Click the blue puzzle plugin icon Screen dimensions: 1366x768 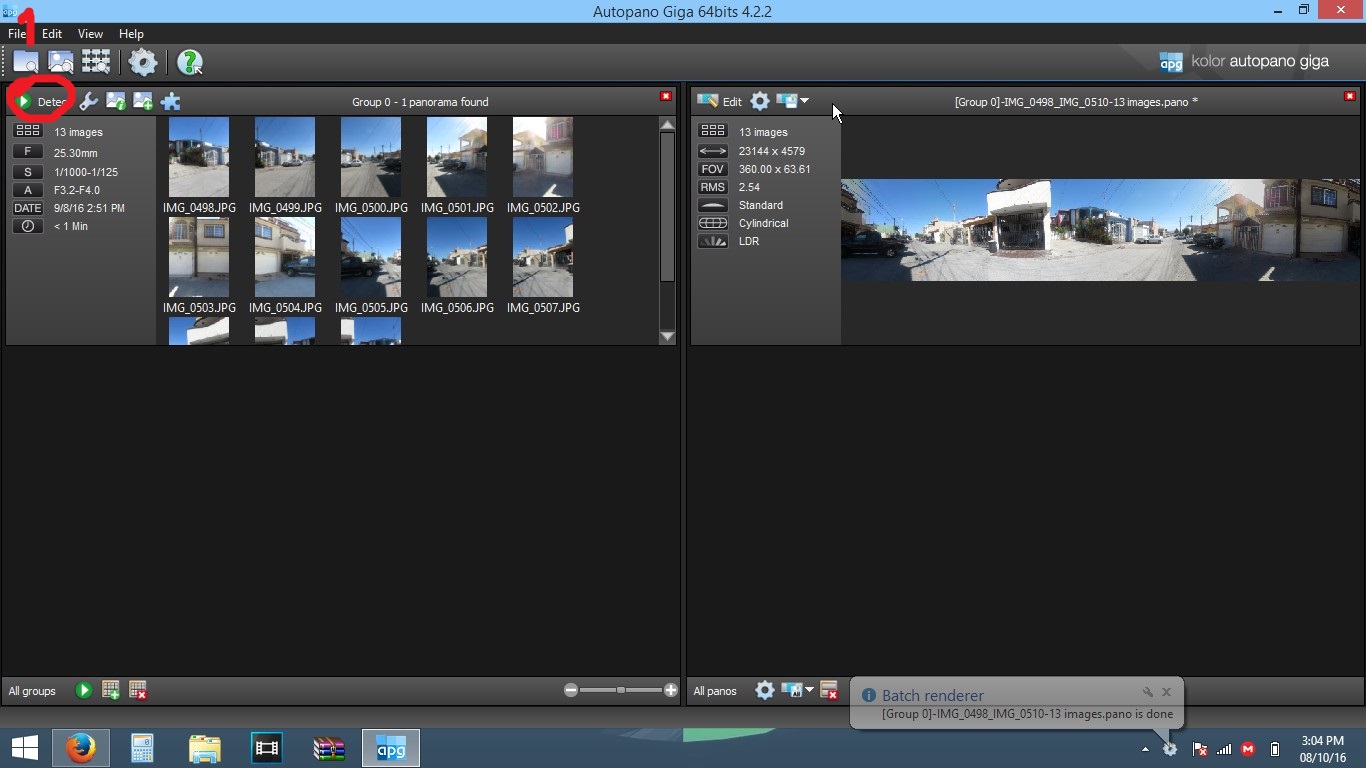pyautogui.click(x=171, y=102)
